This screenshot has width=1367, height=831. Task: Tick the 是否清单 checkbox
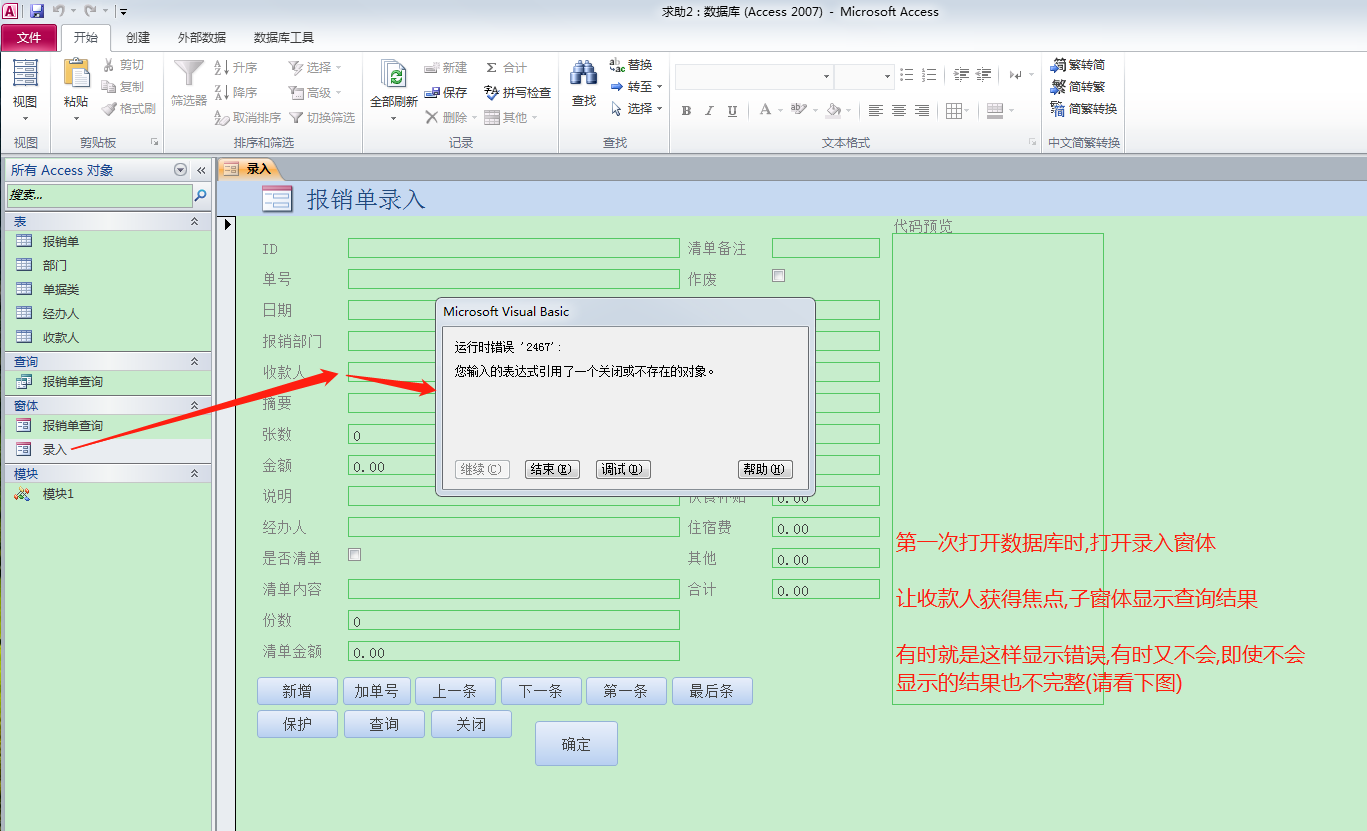coord(354,555)
